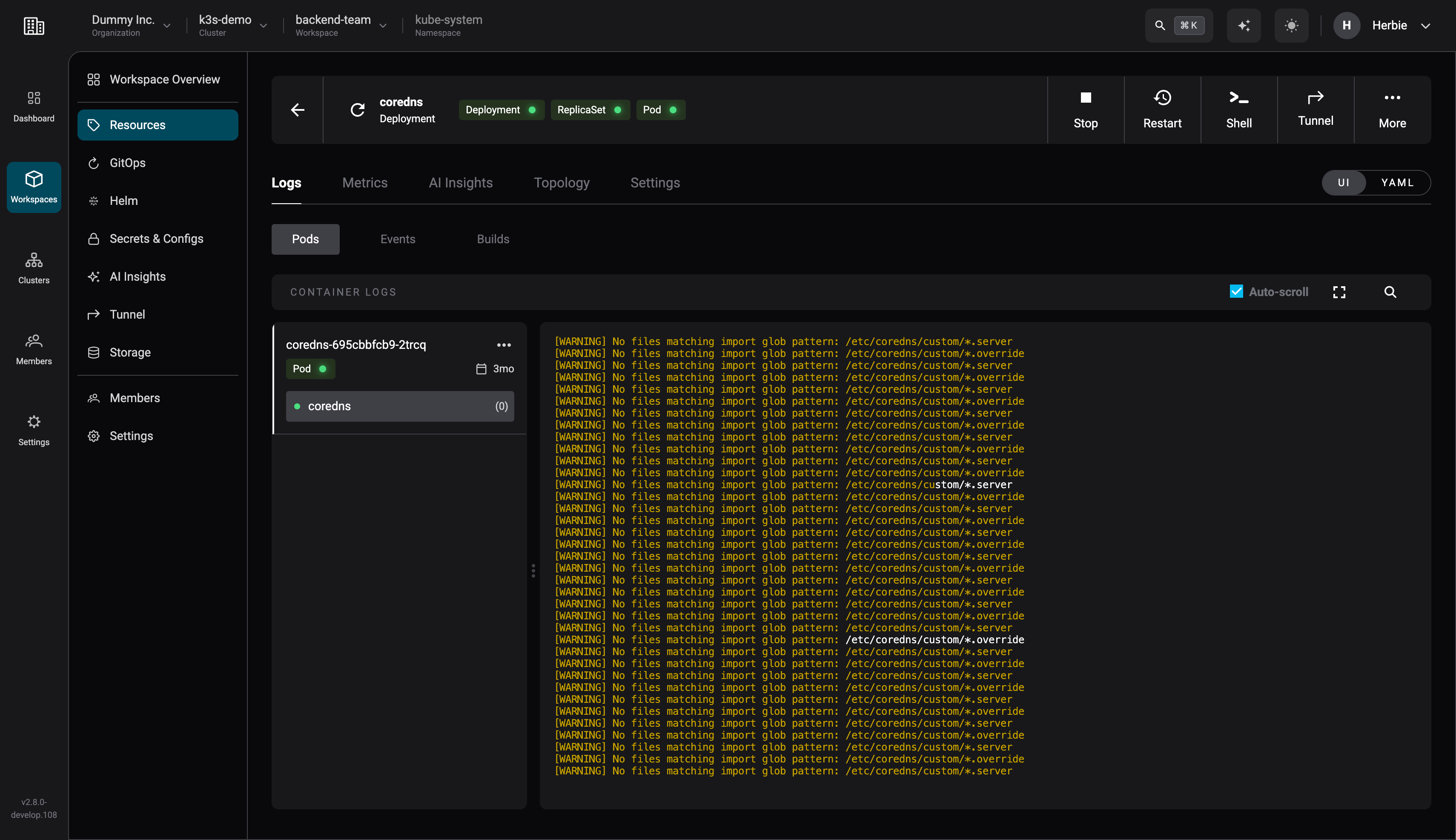Open Settings in the left rail
This screenshot has width=1456, height=840.
point(34,430)
